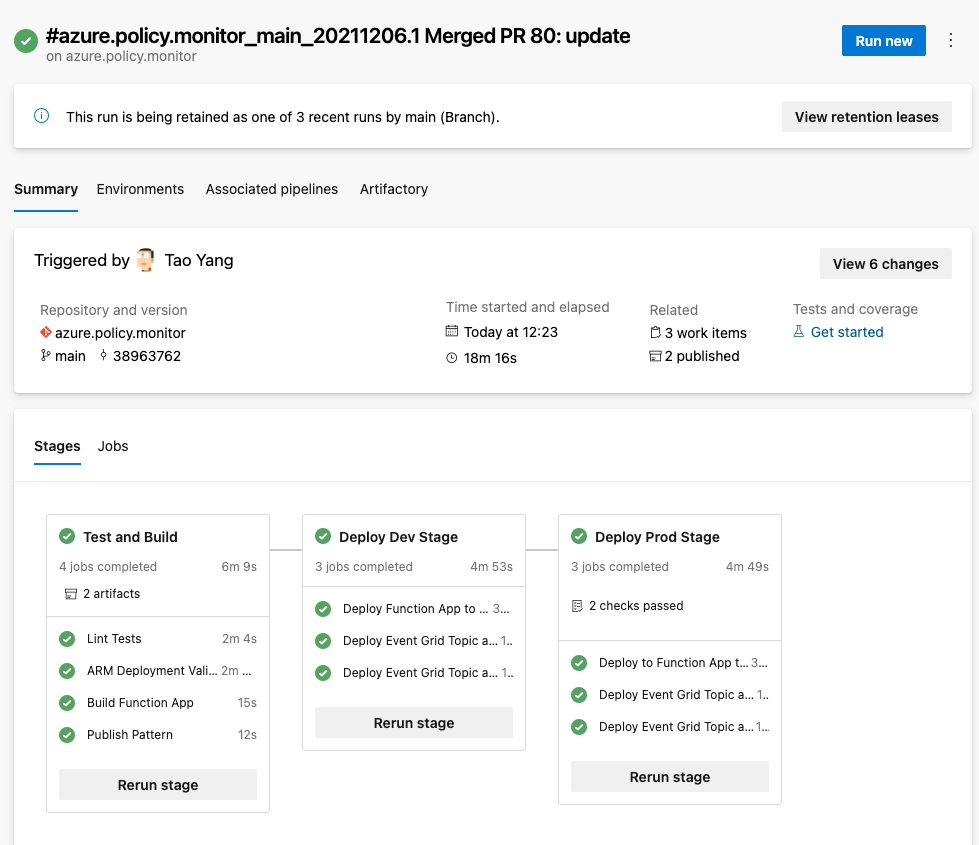The width and height of the screenshot is (979, 845).
Task: Open the Deploy Function App to ... job
Action: tap(414, 608)
